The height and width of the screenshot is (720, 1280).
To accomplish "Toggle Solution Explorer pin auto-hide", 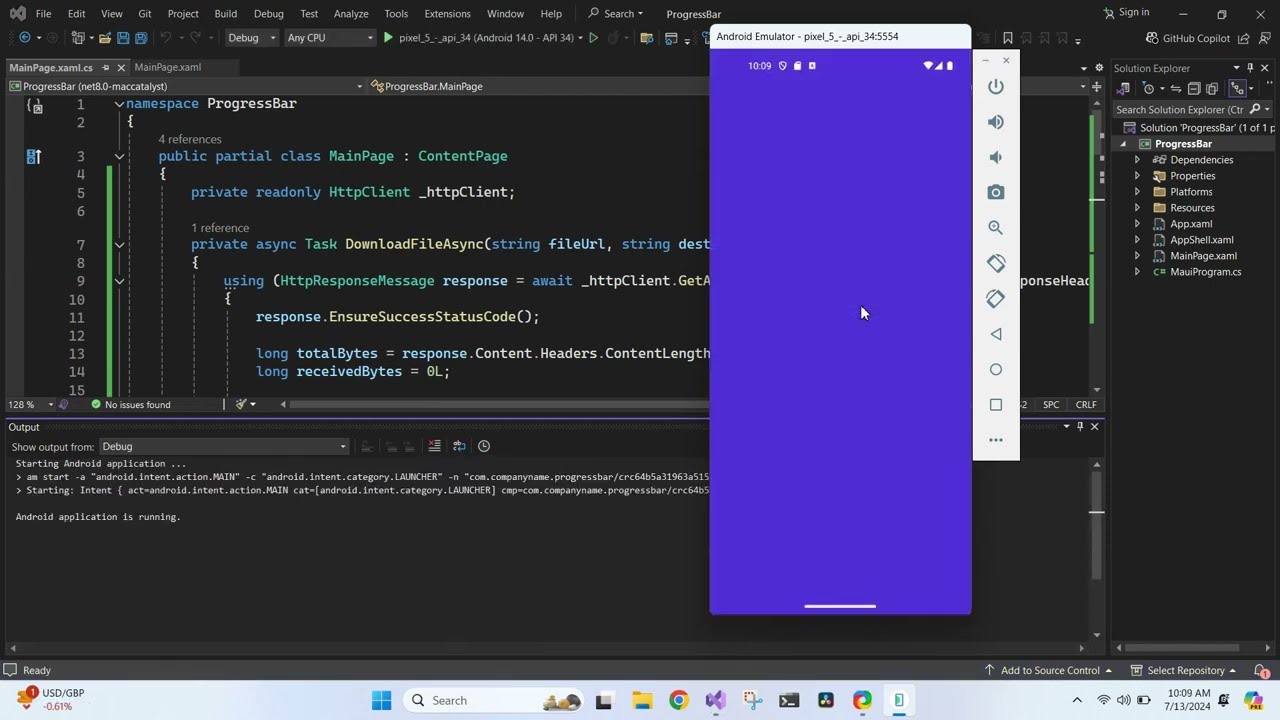I will [1250, 68].
